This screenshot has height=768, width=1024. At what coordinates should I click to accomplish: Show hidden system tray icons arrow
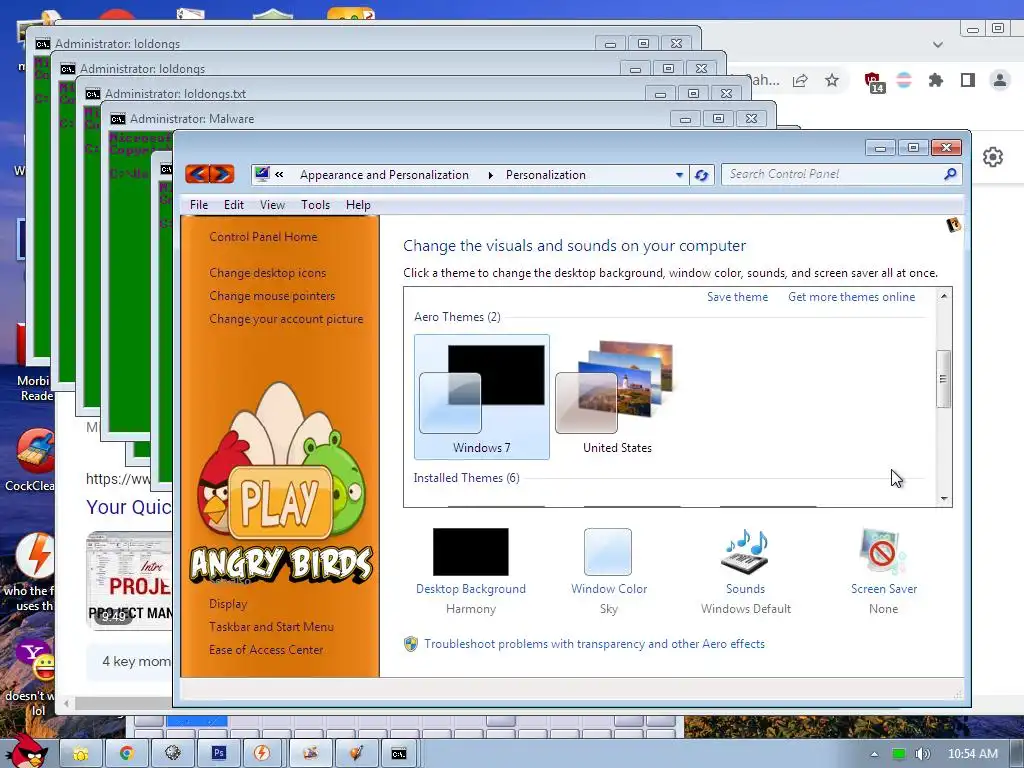(x=874, y=754)
